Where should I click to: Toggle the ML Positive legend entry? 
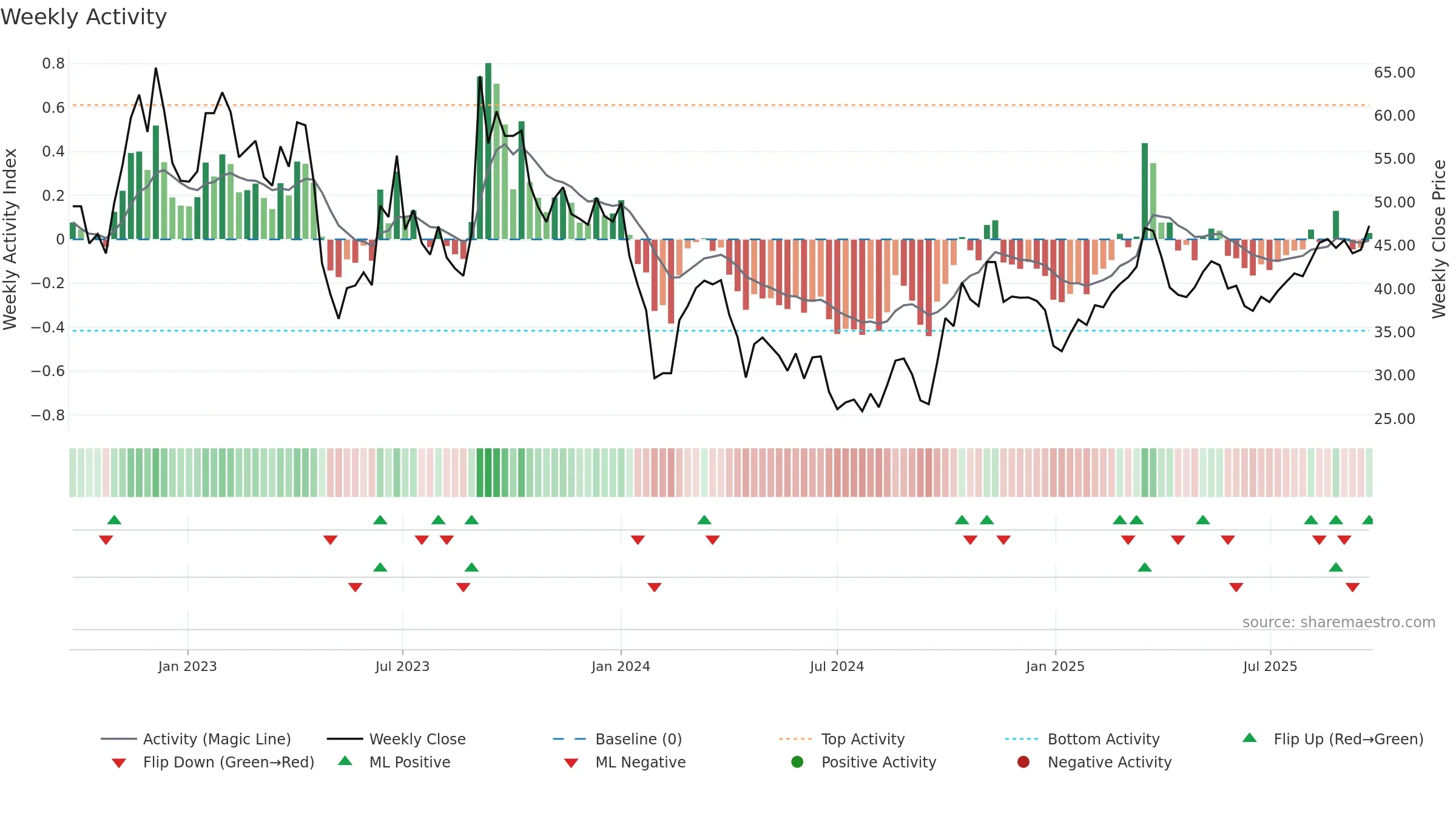394,762
